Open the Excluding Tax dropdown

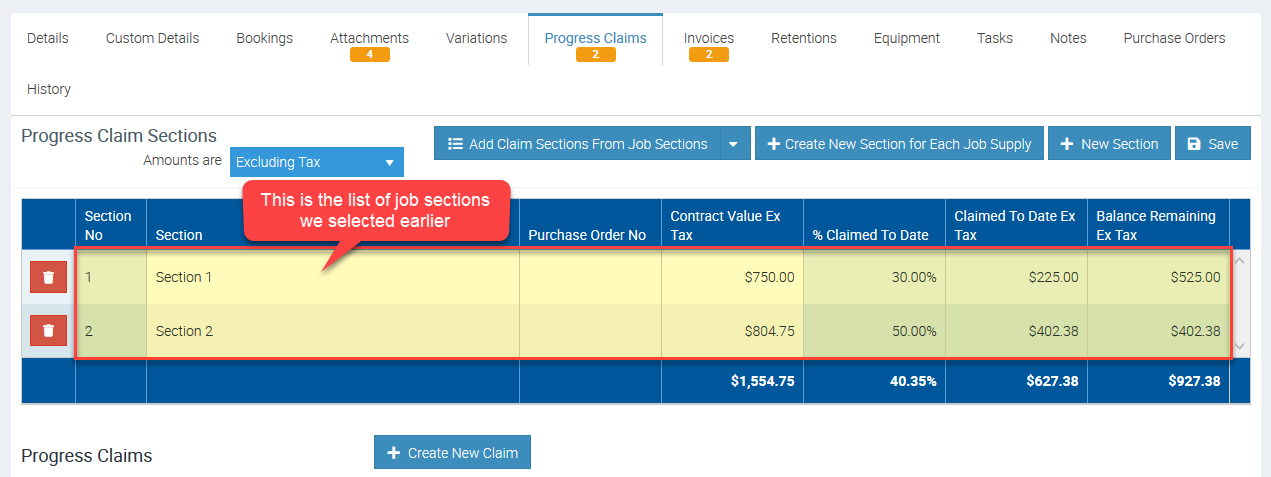[316, 162]
